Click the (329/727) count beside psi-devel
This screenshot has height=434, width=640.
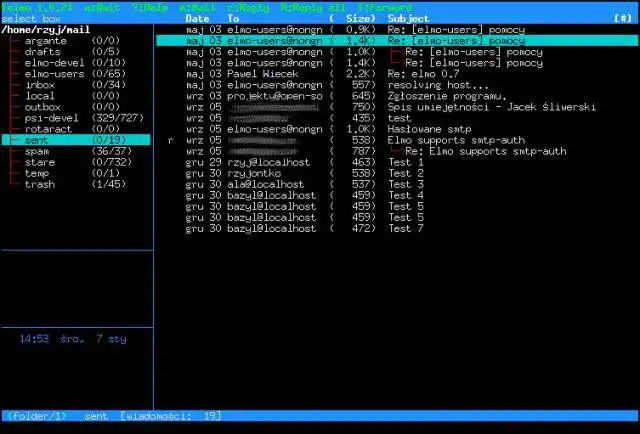pos(118,118)
